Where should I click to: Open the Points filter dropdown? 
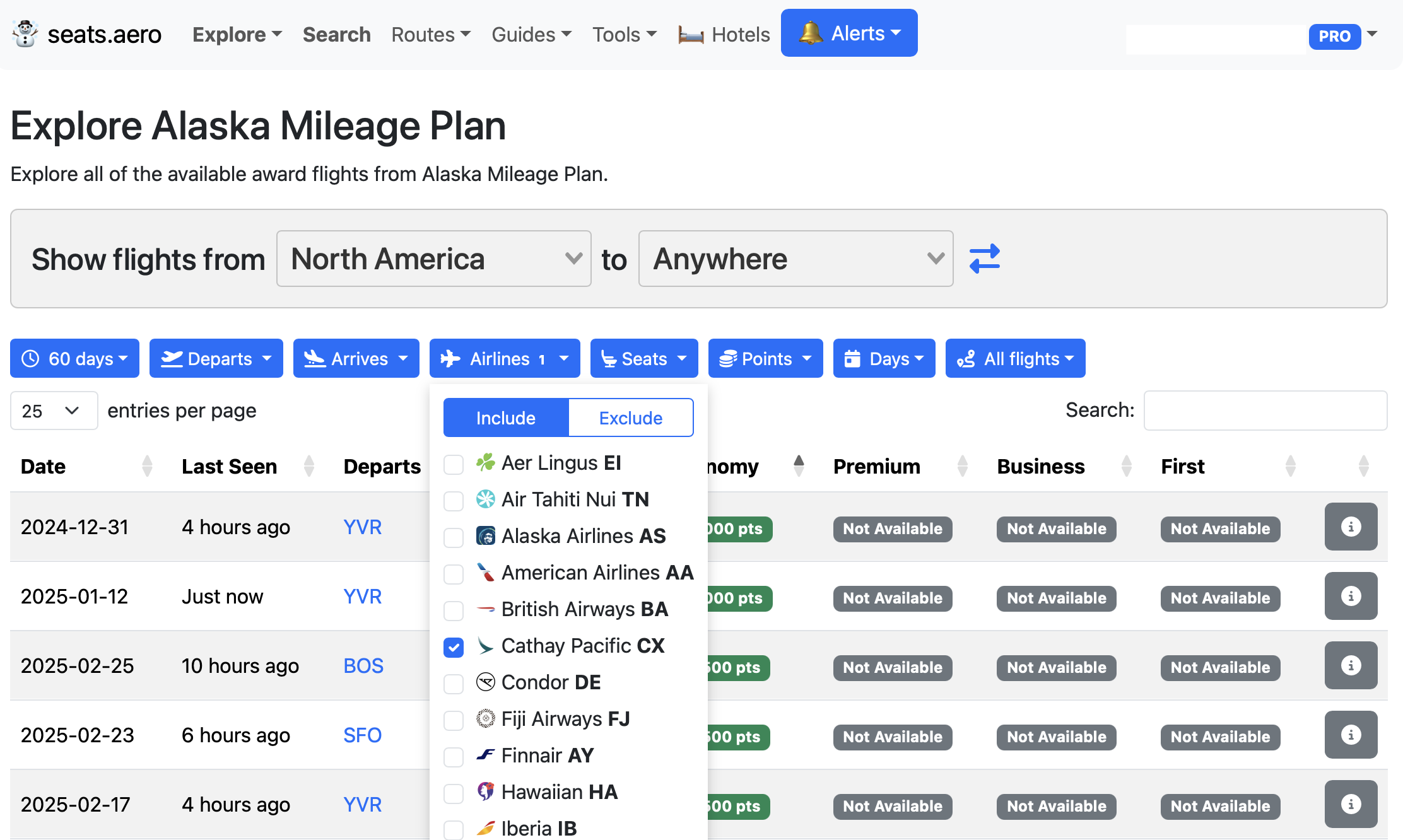[765, 358]
